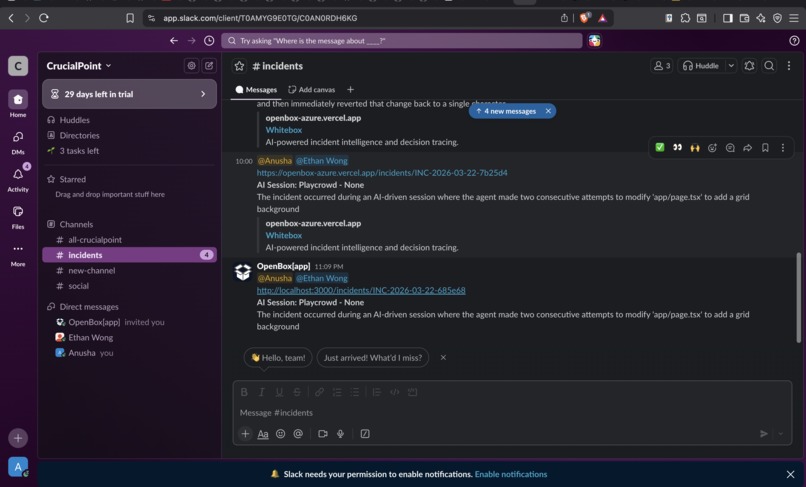Image resolution: width=806 pixels, height=487 pixels.
Task: Dismiss the suggested replies
Action: click(x=443, y=357)
